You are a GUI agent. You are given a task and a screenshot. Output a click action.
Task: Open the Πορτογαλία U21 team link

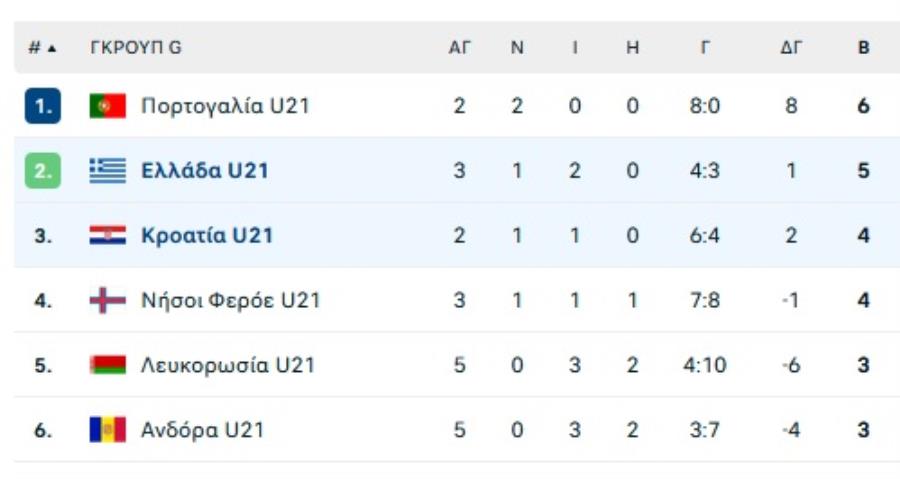[x=225, y=106]
